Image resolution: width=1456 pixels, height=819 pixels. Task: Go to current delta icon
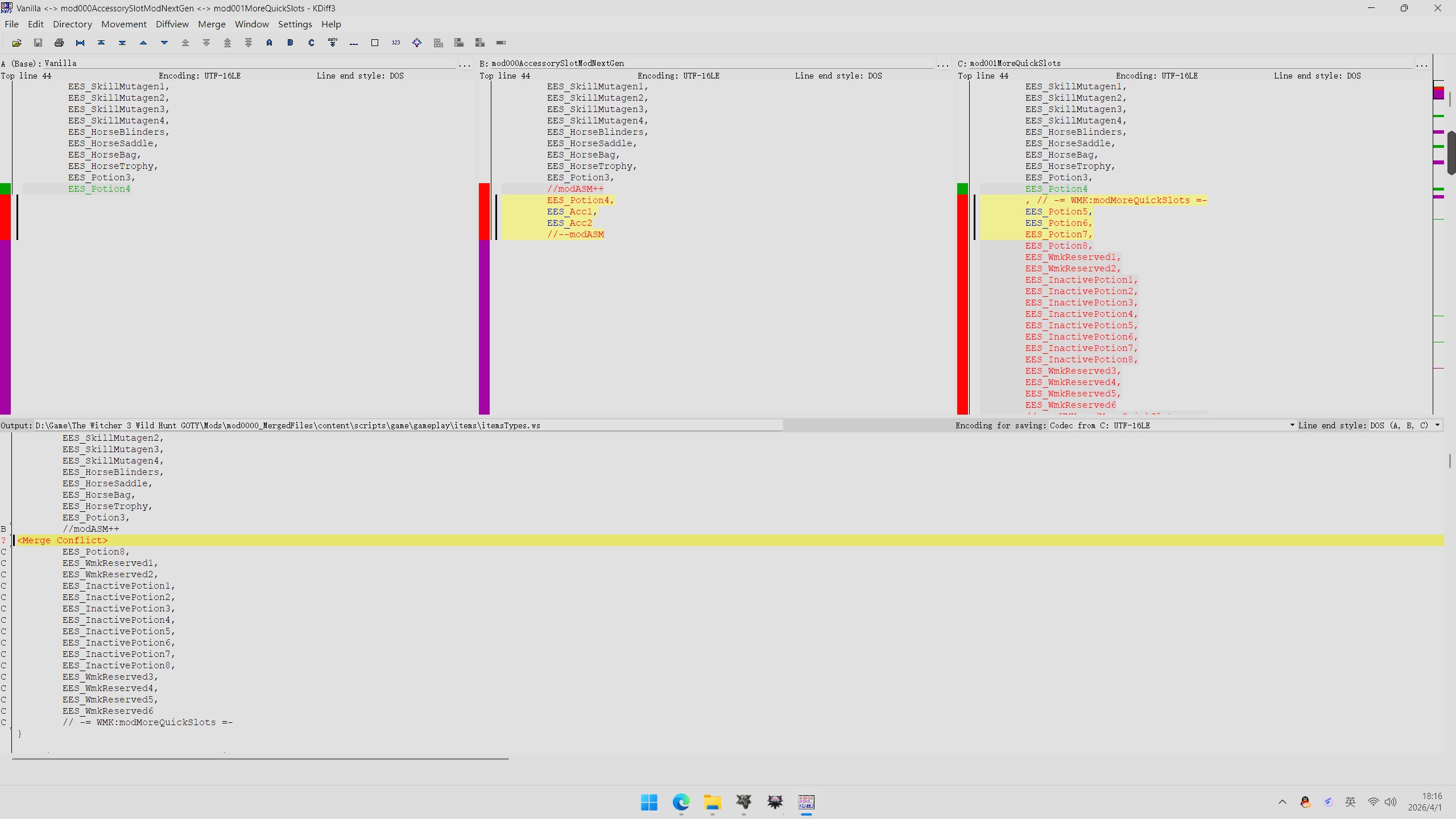[x=80, y=43]
